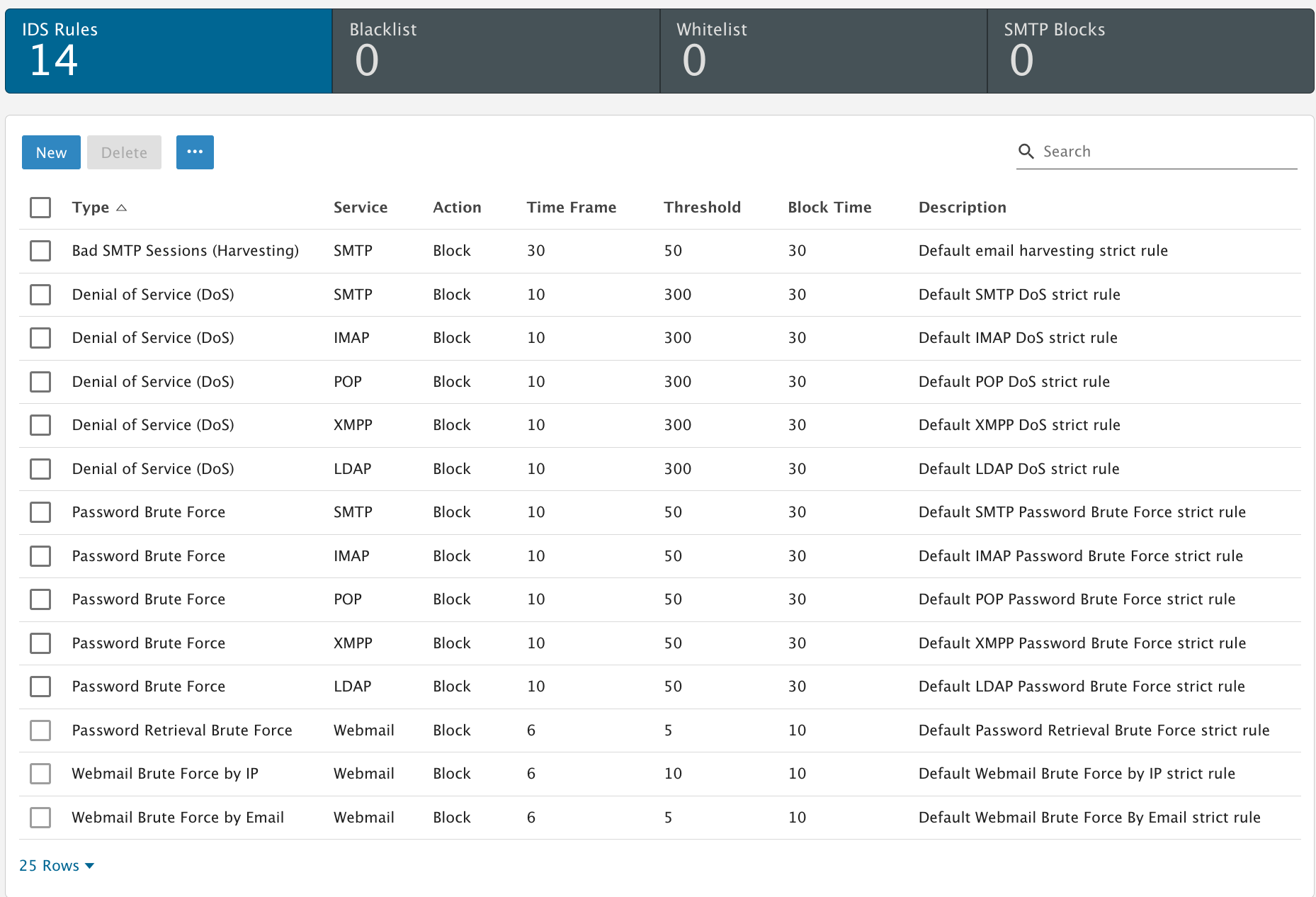Screen dimensions: 1316x897
Task: Open the SMTP Blocks tab
Action: (1150, 51)
